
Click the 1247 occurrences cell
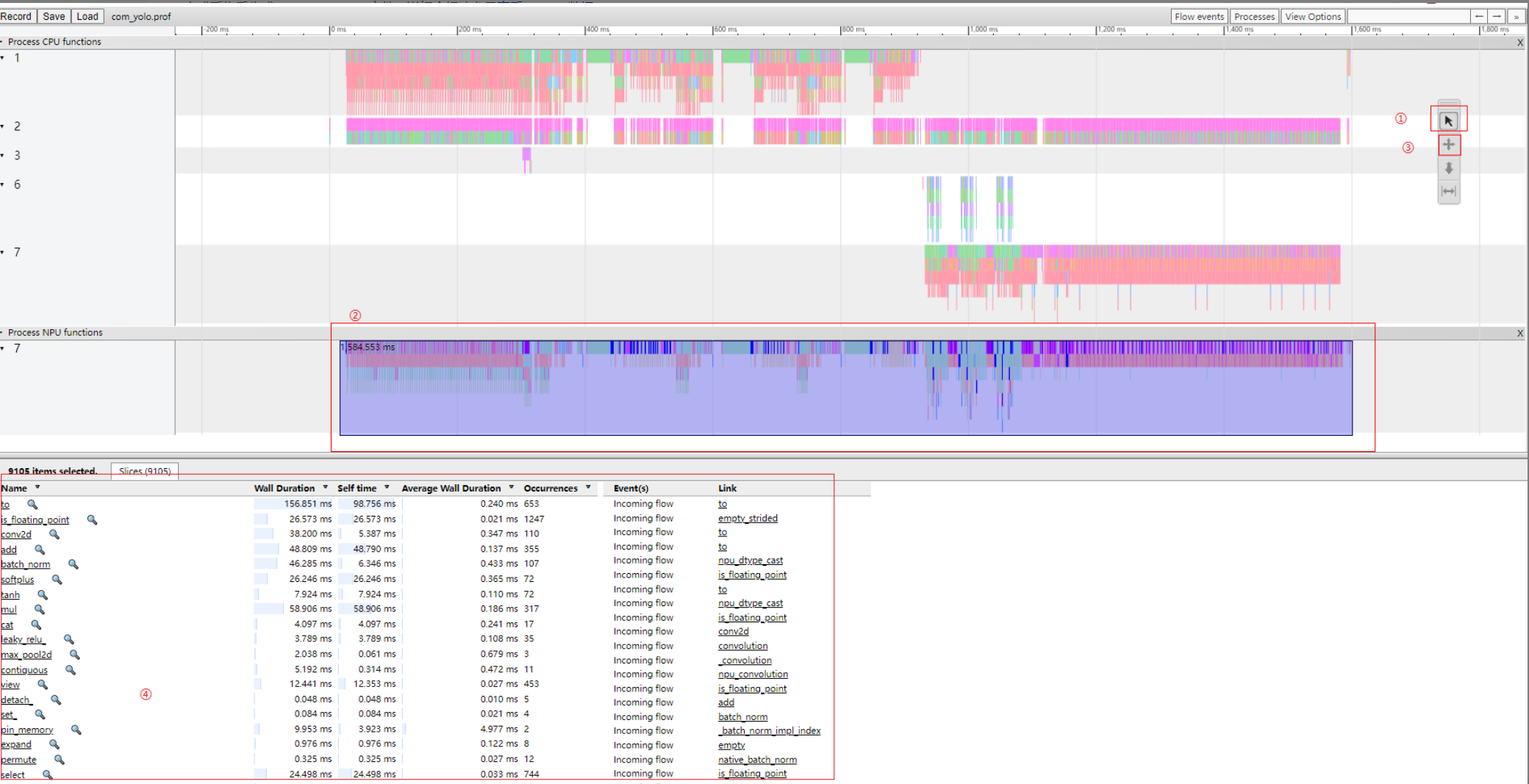[x=534, y=519]
